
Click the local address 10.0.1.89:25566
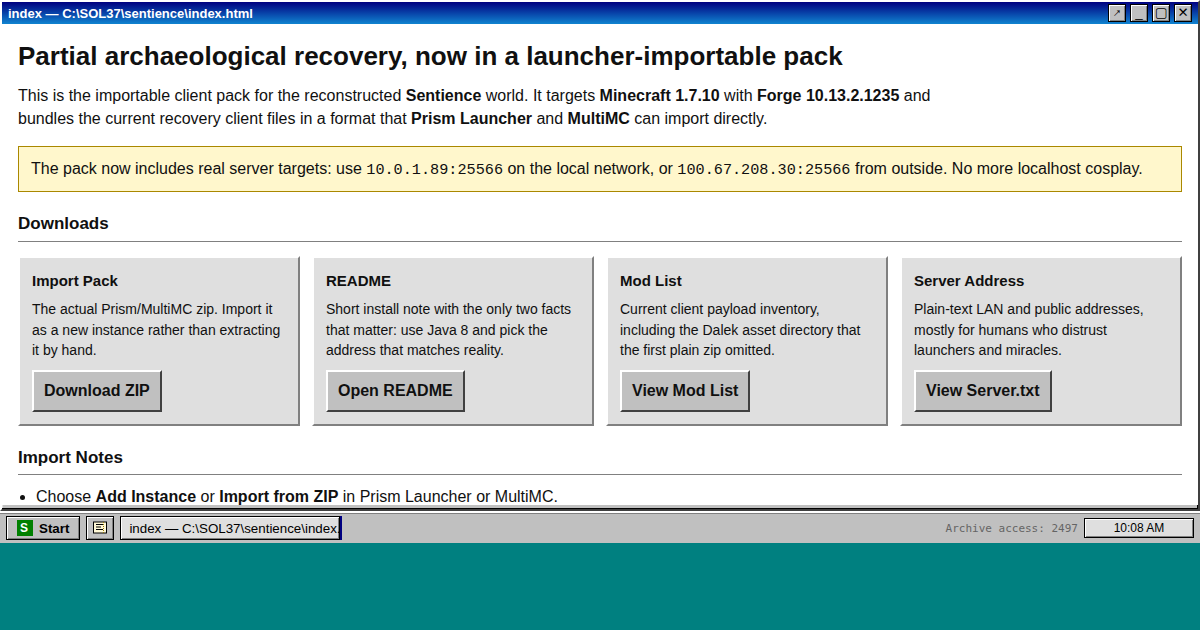[434, 169]
